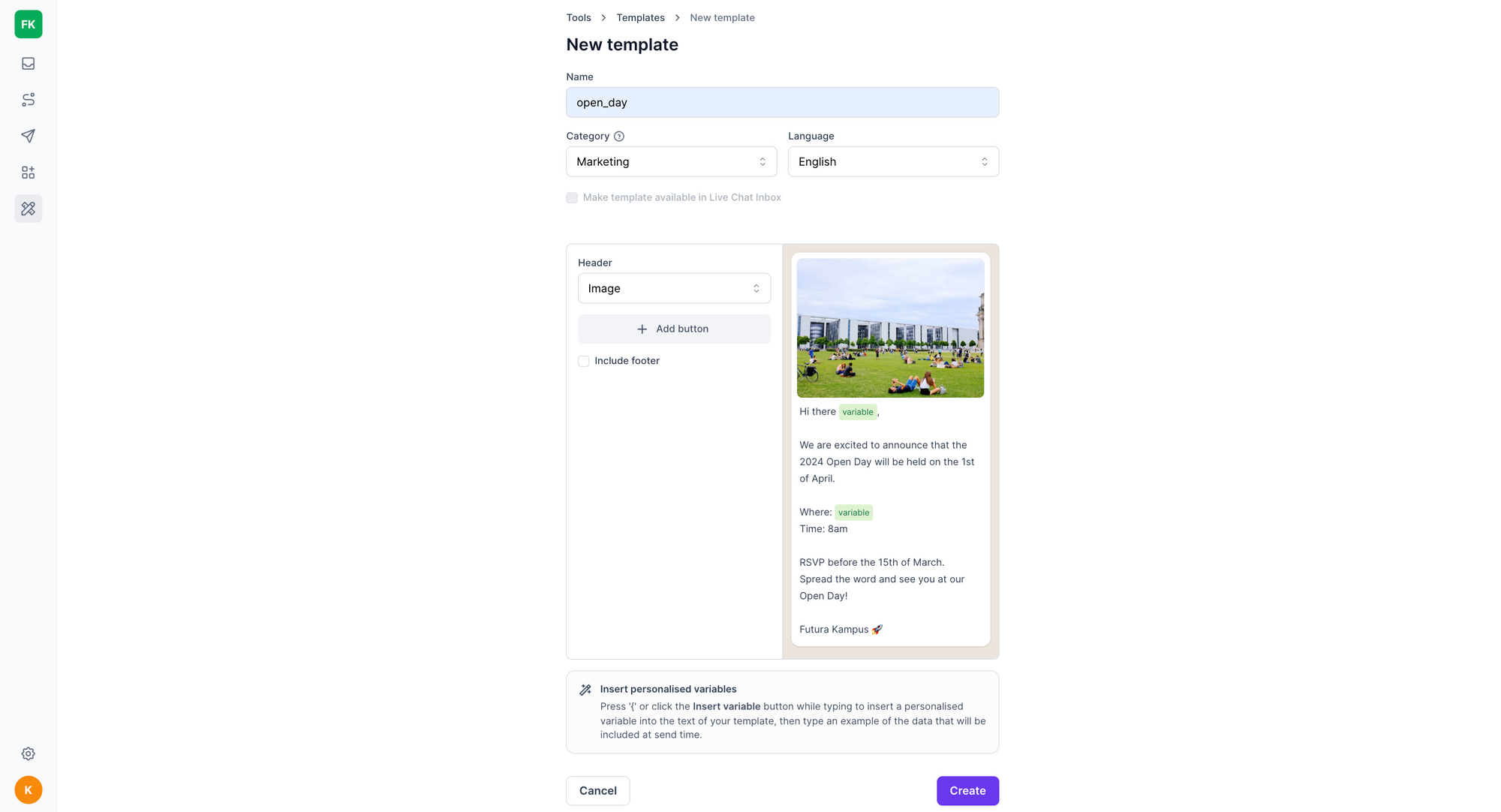Open the Language dropdown showing English

(x=893, y=161)
